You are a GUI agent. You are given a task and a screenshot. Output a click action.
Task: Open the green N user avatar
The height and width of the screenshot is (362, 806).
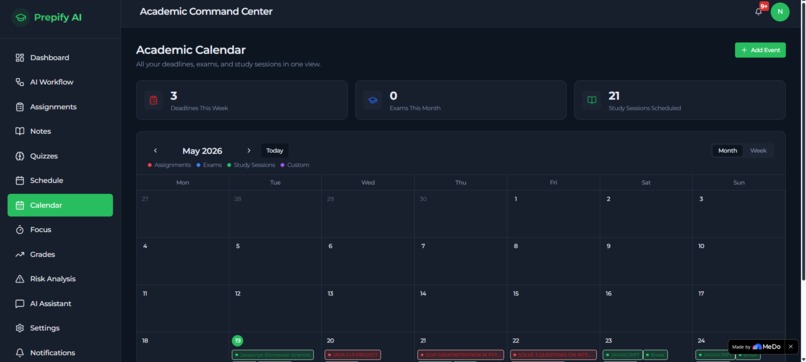(780, 12)
